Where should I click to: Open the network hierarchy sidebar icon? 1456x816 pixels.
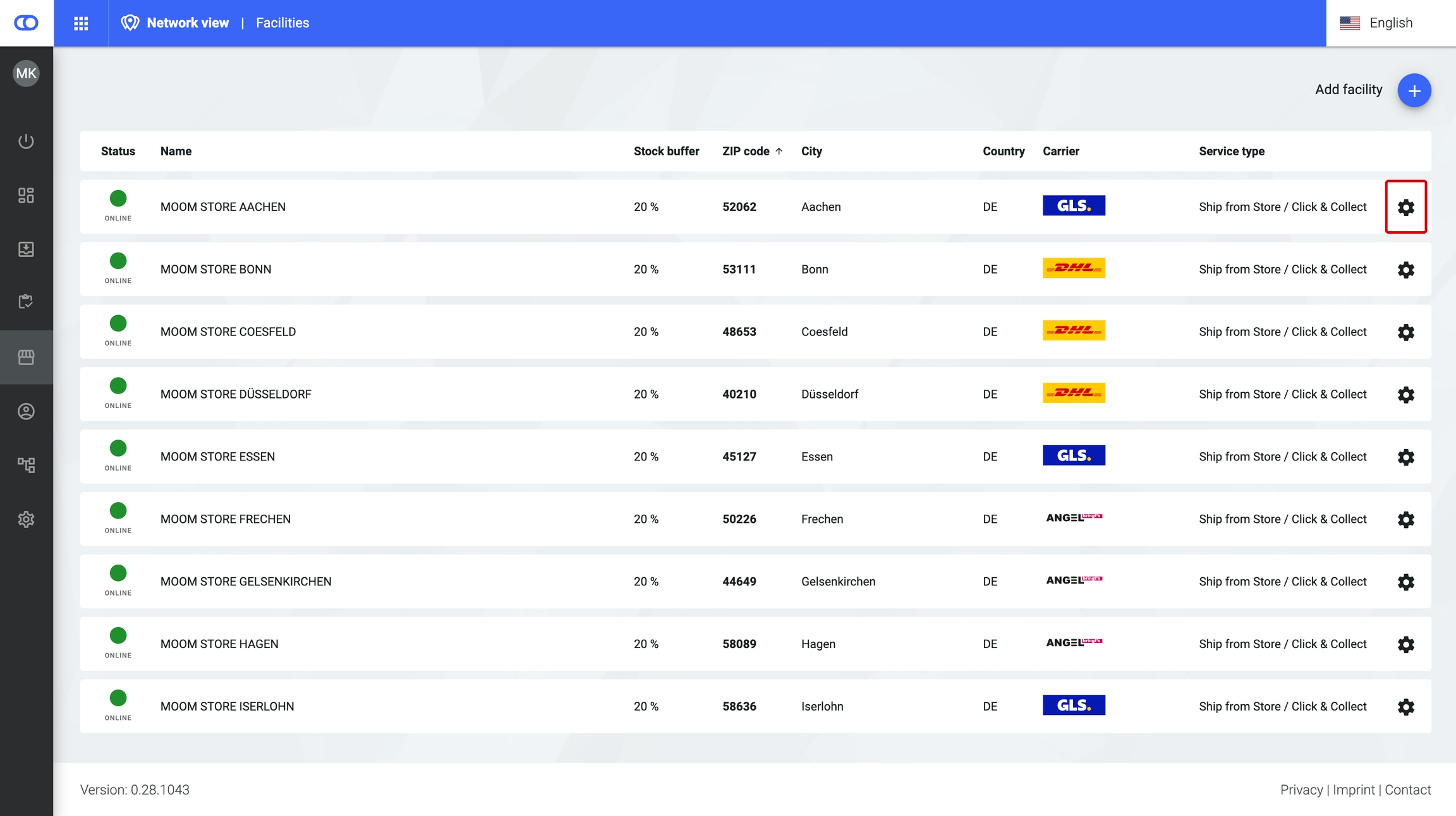[x=26, y=465]
